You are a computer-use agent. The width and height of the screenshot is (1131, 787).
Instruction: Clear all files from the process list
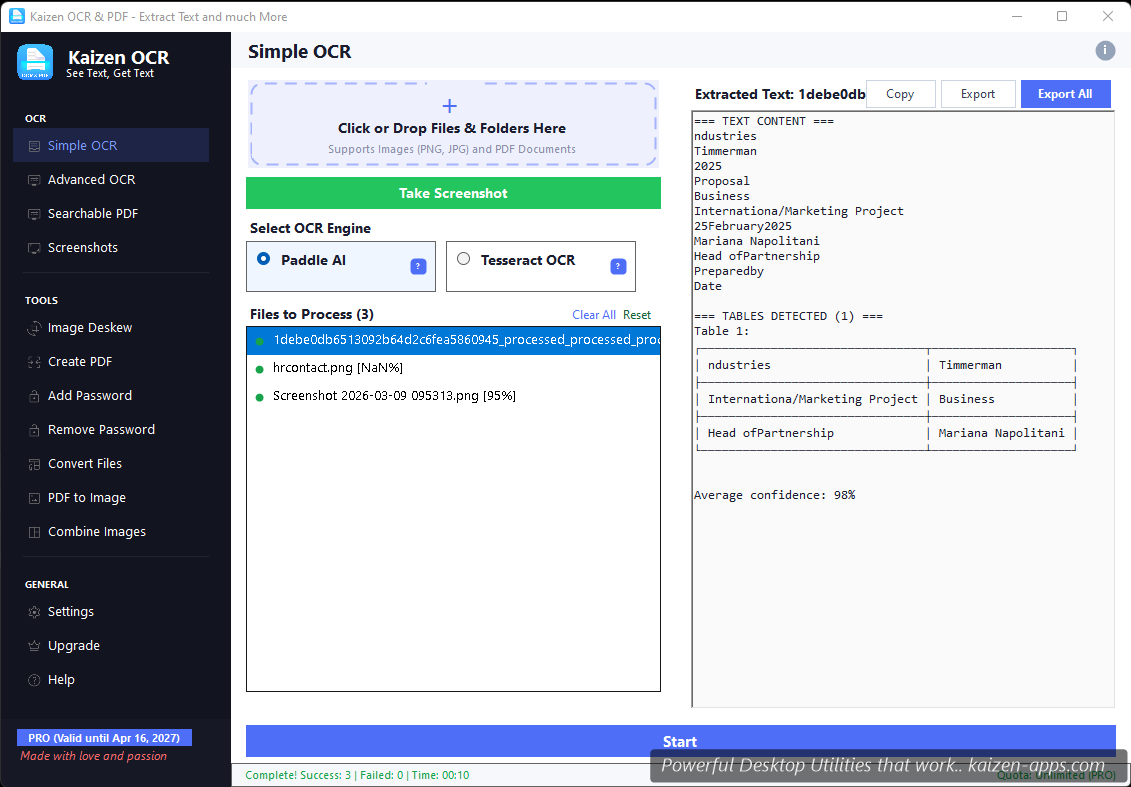coord(594,314)
